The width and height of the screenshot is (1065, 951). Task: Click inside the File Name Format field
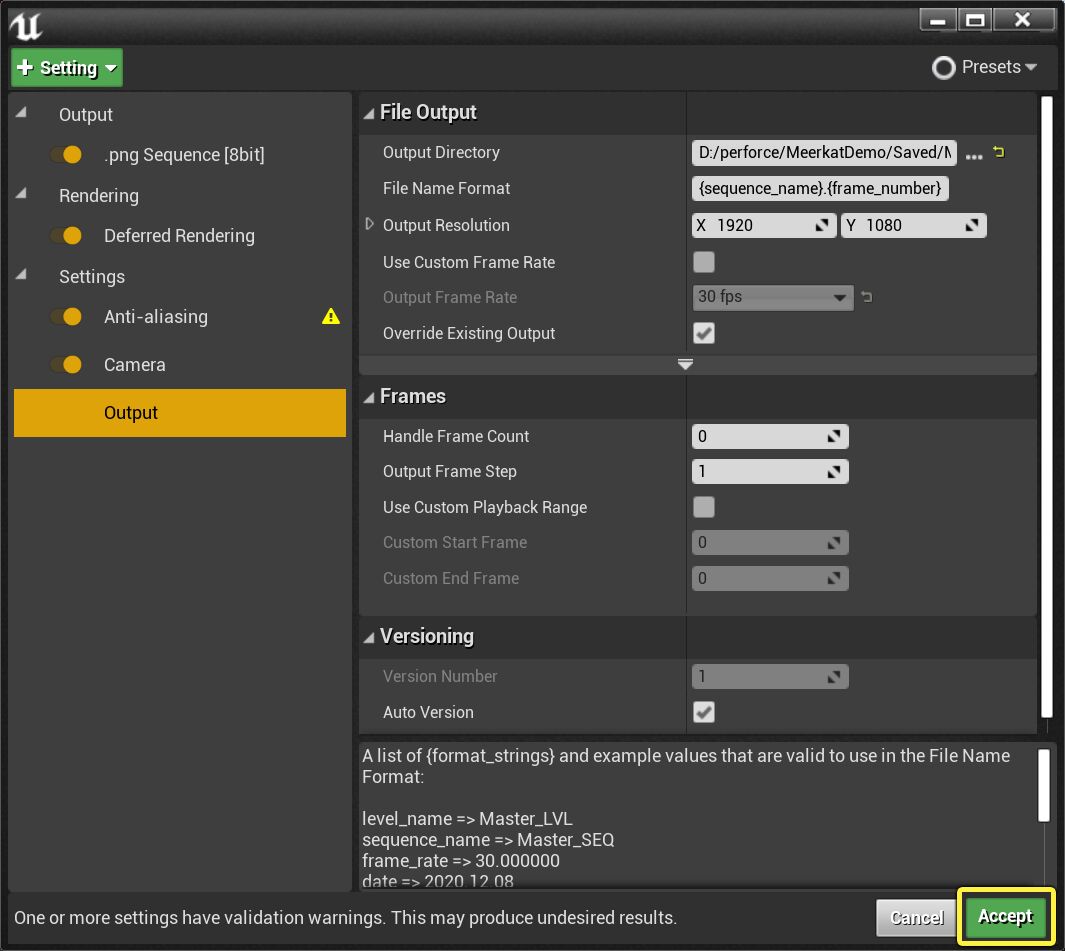pos(820,188)
